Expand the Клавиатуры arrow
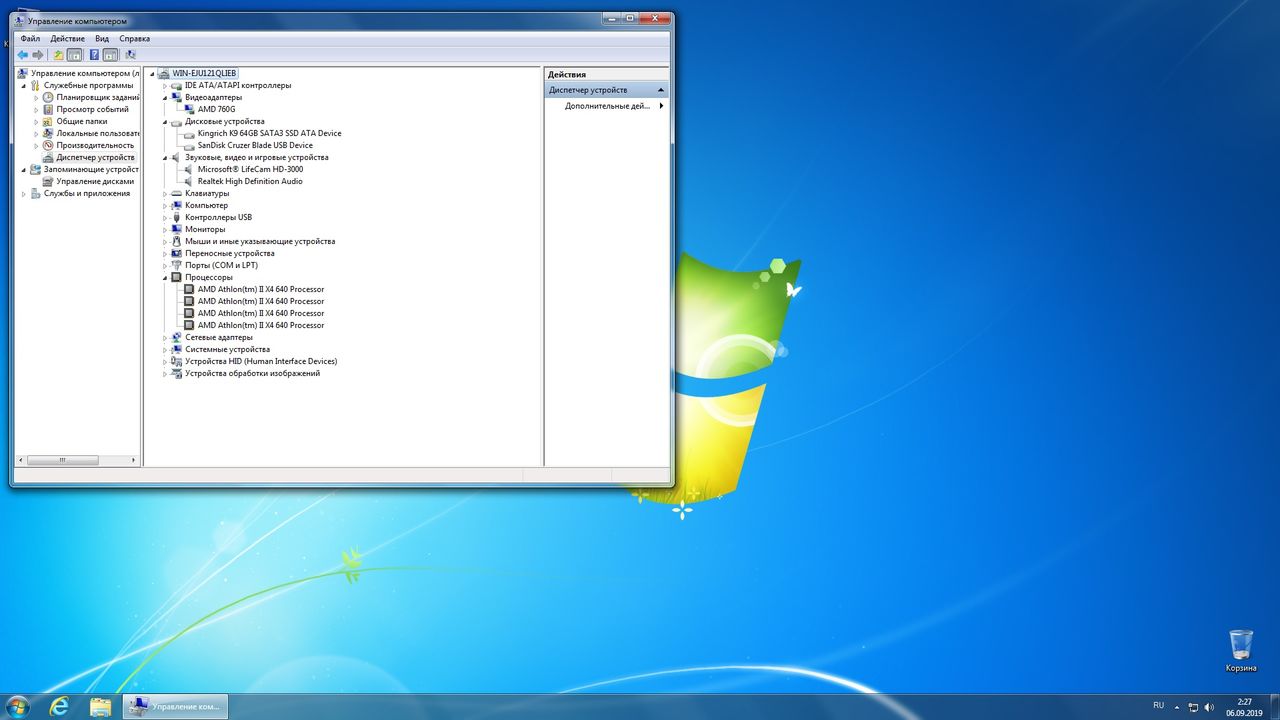1280x720 pixels. pos(165,193)
